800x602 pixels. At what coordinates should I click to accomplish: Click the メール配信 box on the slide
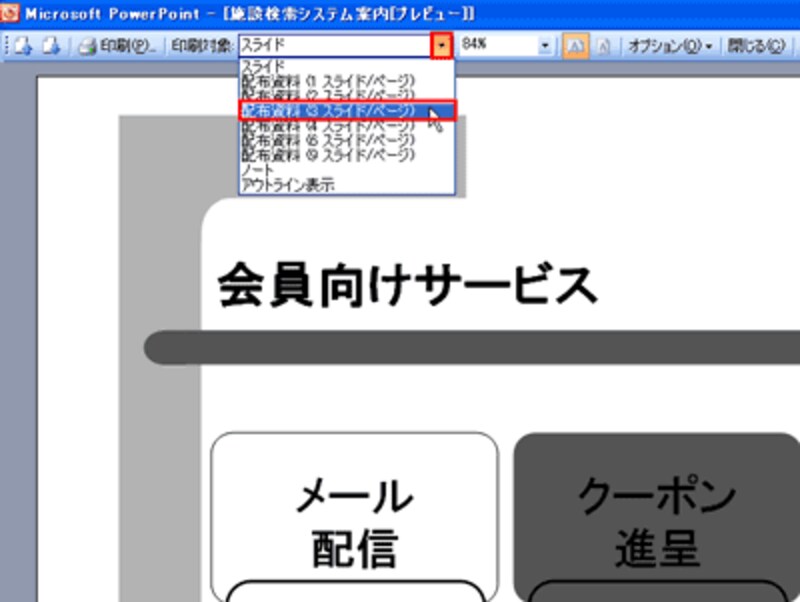(354, 516)
